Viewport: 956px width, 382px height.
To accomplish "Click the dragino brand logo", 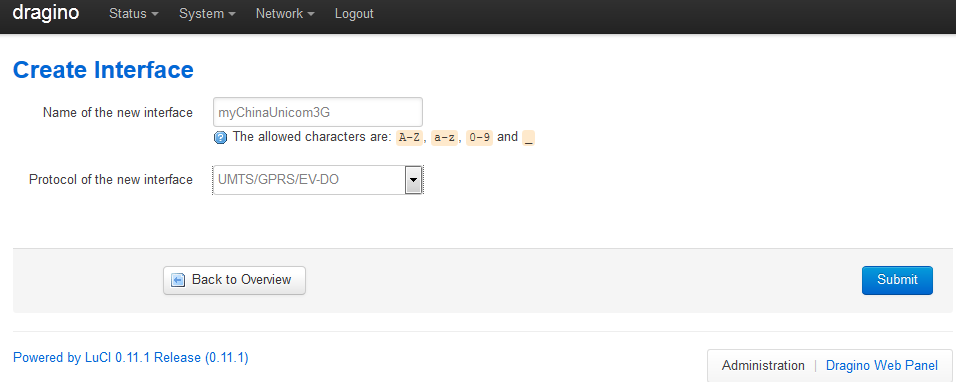I will 46,12.
